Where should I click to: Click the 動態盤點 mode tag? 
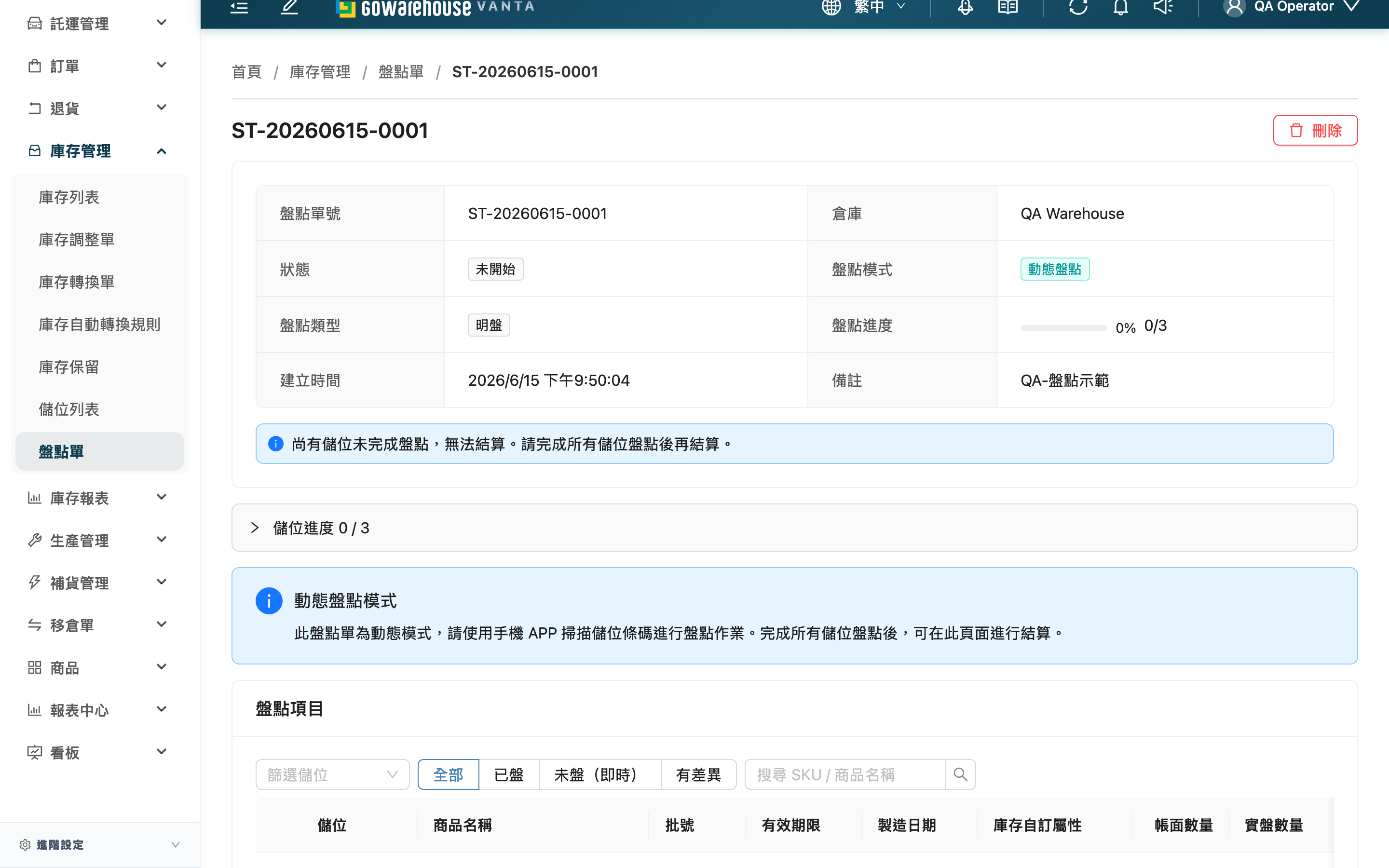tap(1054, 269)
